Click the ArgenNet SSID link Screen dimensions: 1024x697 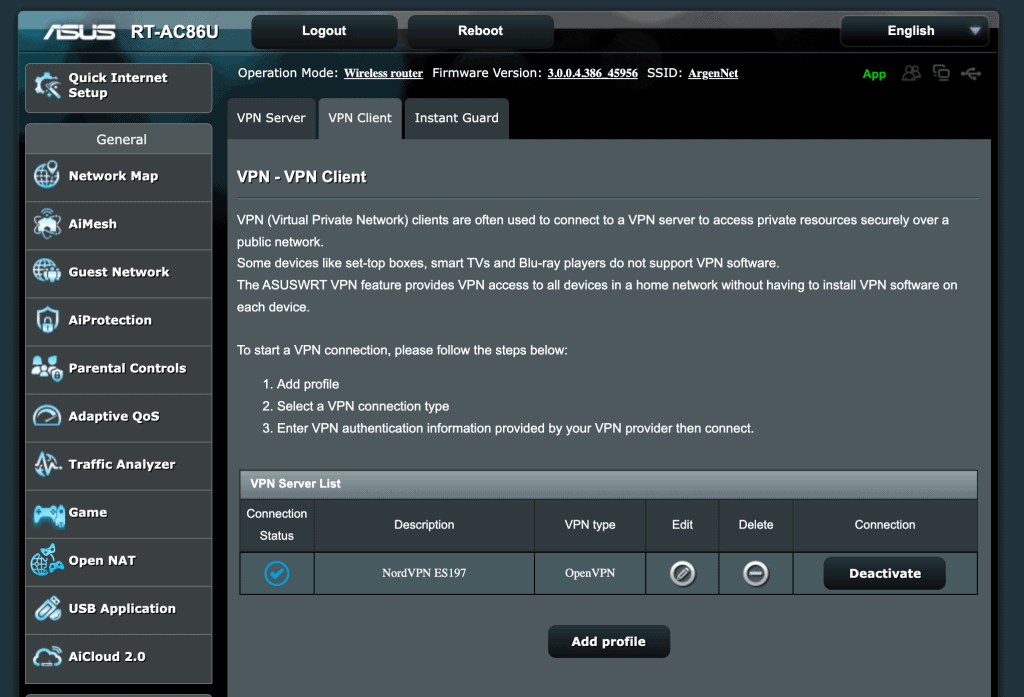pos(713,73)
